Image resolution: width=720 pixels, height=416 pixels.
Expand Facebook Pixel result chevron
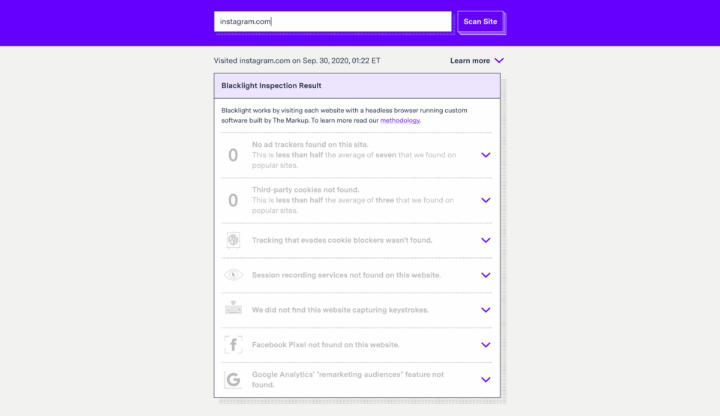[485, 344]
